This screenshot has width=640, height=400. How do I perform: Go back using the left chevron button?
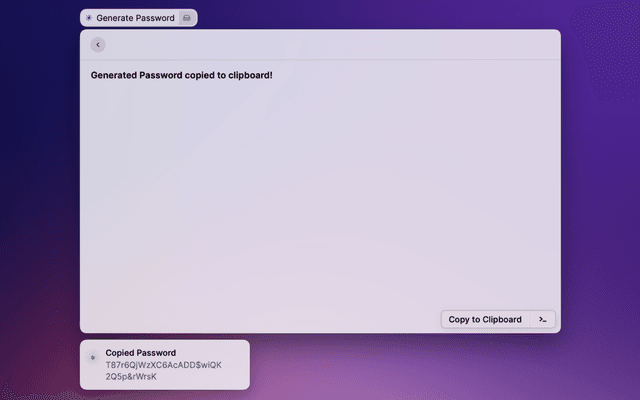tap(97, 44)
